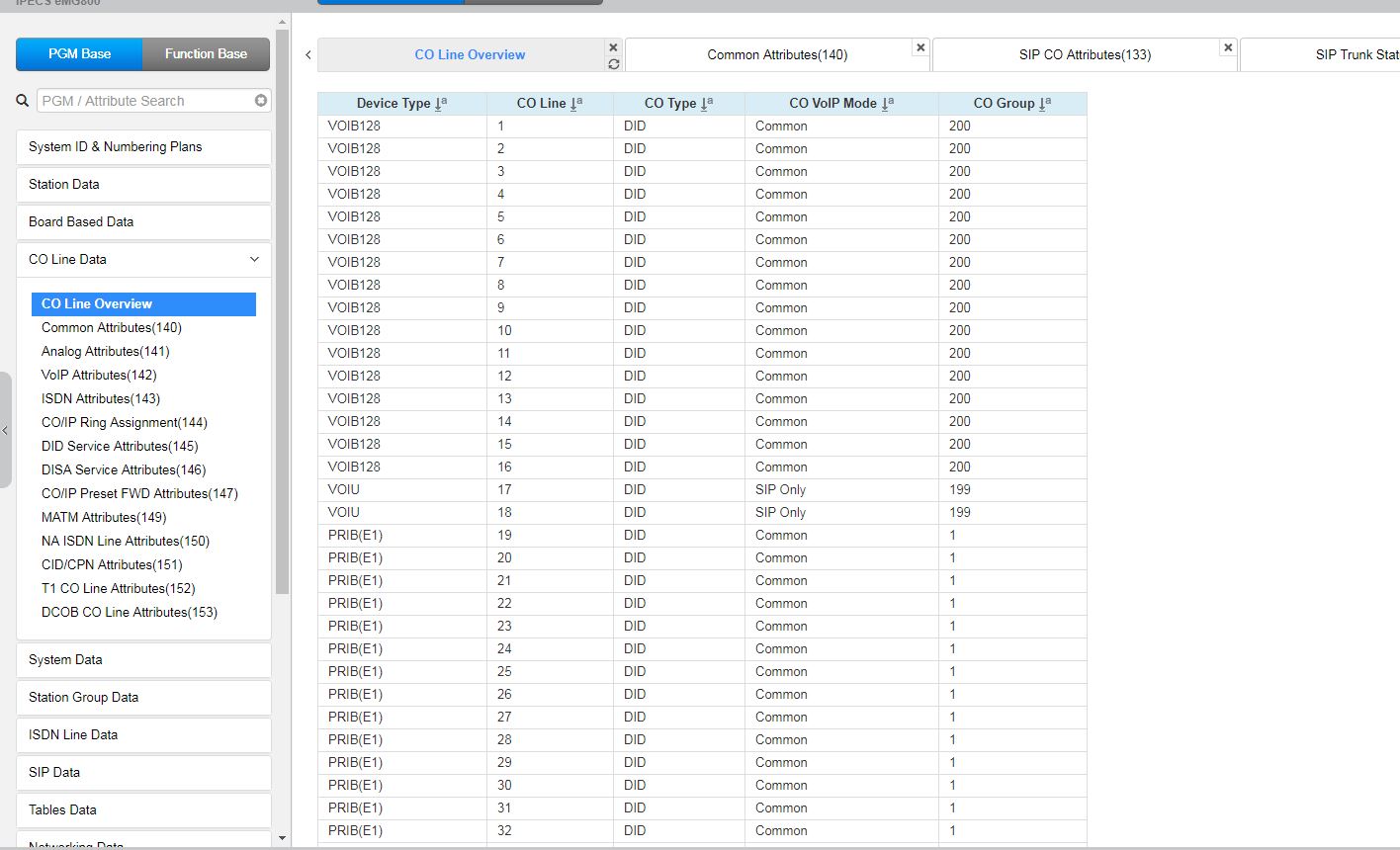Image resolution: width=1400 pixels, height=850 pixels.
Task: Switch to Function Base mode
Action: tap(206, 54)
